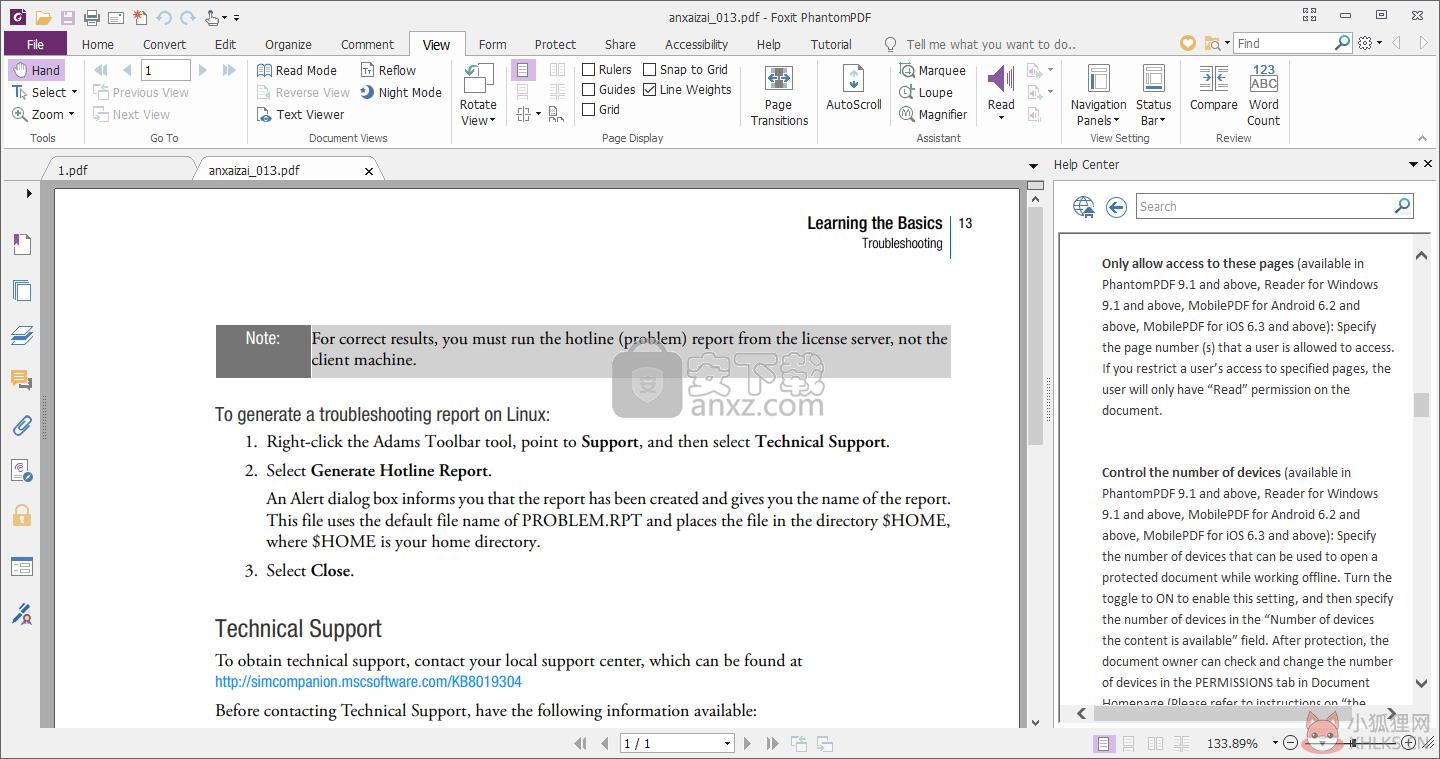Click the Print icon in quick access toolbar
The height and width of the screenshot is (759, 1440).
91,17
